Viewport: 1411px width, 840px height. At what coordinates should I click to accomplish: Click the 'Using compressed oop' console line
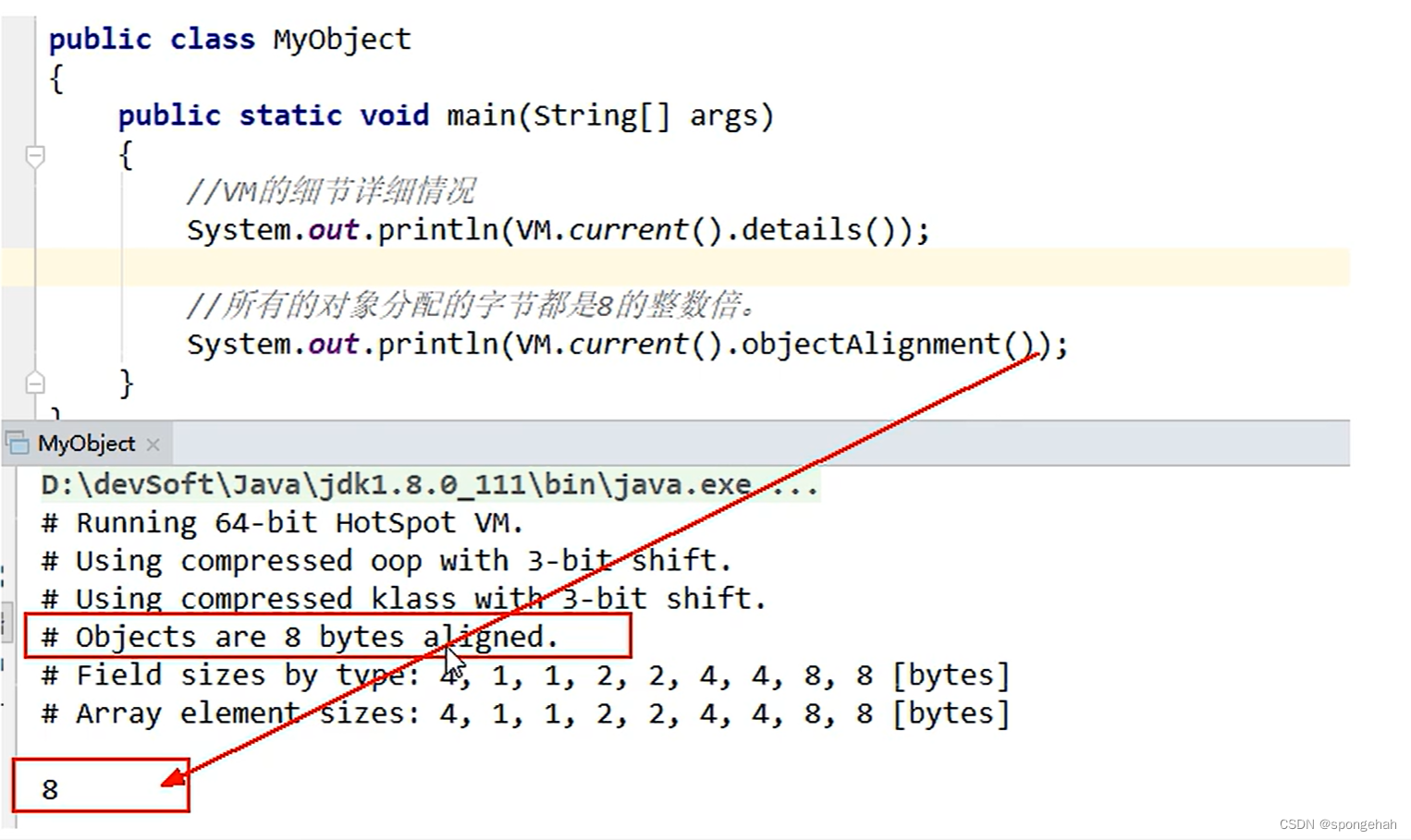(370, 560)
